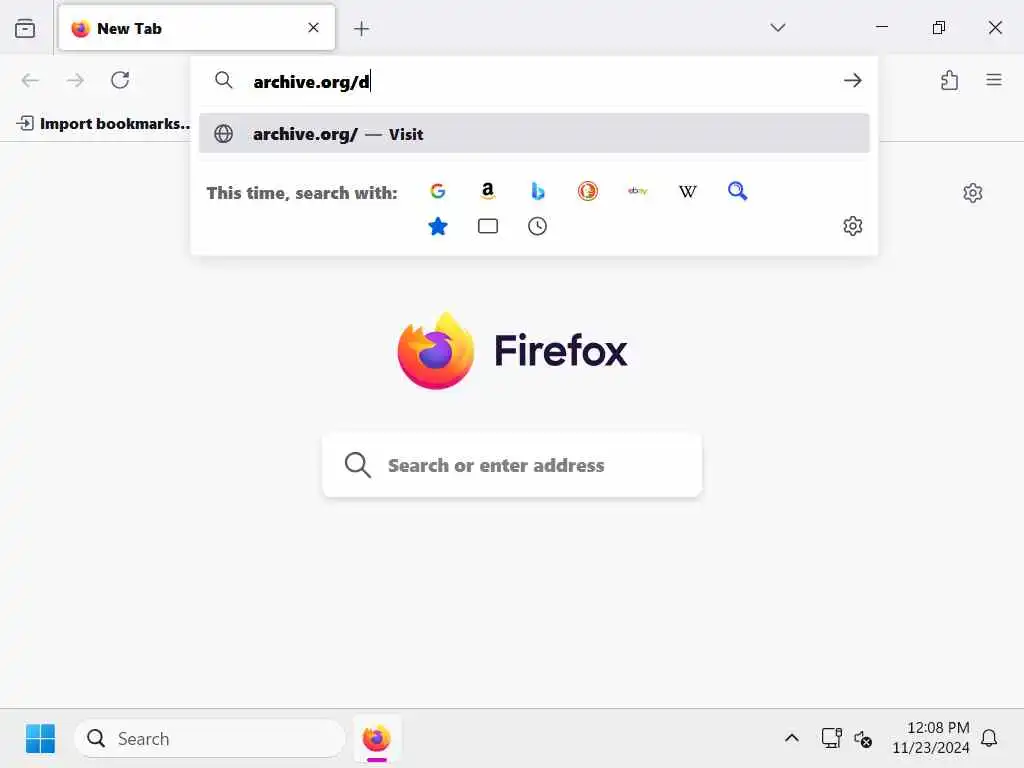
Task: Open Firefox View icon
Action: point(25,28)
